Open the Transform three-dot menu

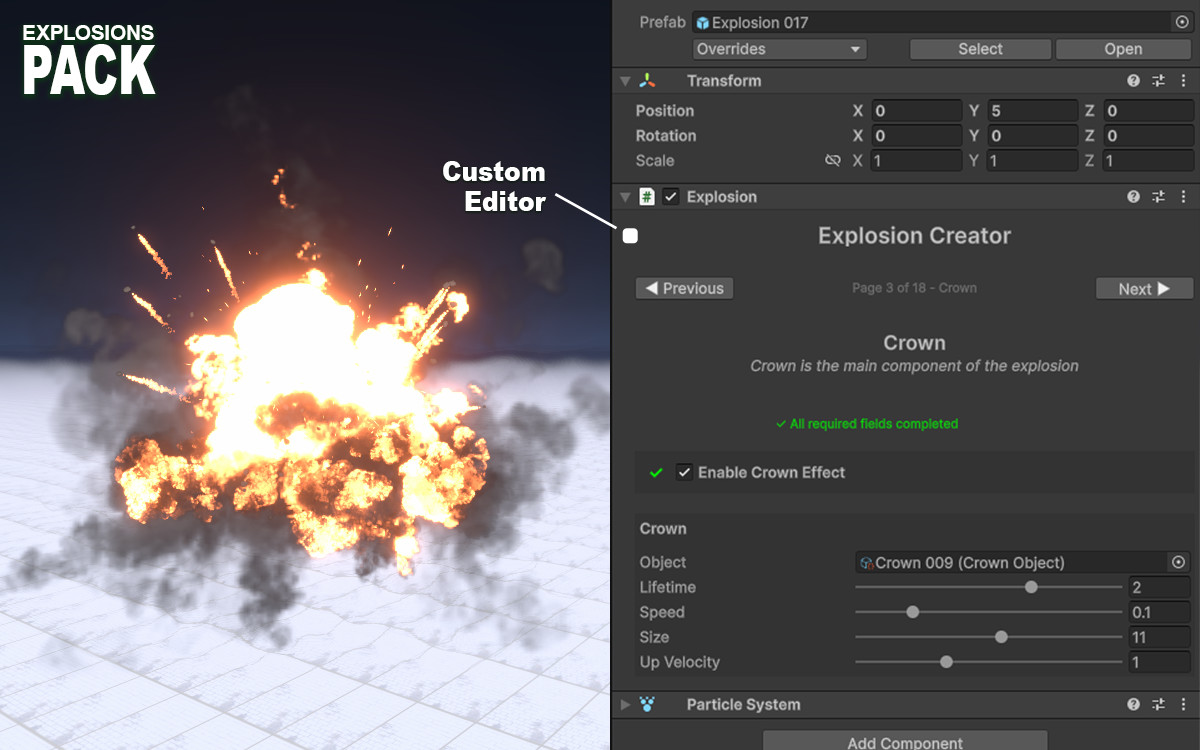(x=1183, y=80)
